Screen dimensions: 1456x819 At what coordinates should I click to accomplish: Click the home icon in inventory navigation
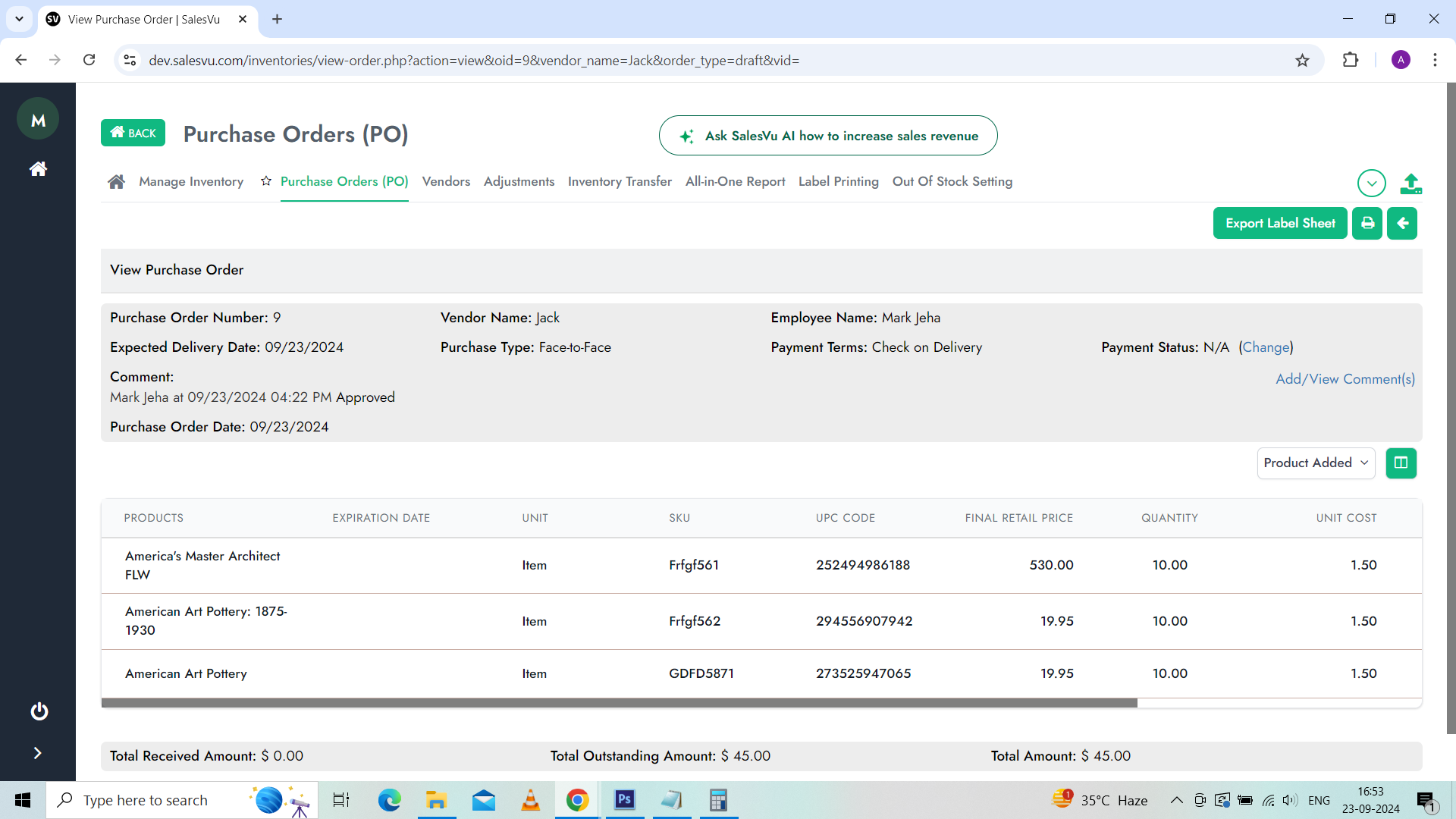click(x=116, y=181)
